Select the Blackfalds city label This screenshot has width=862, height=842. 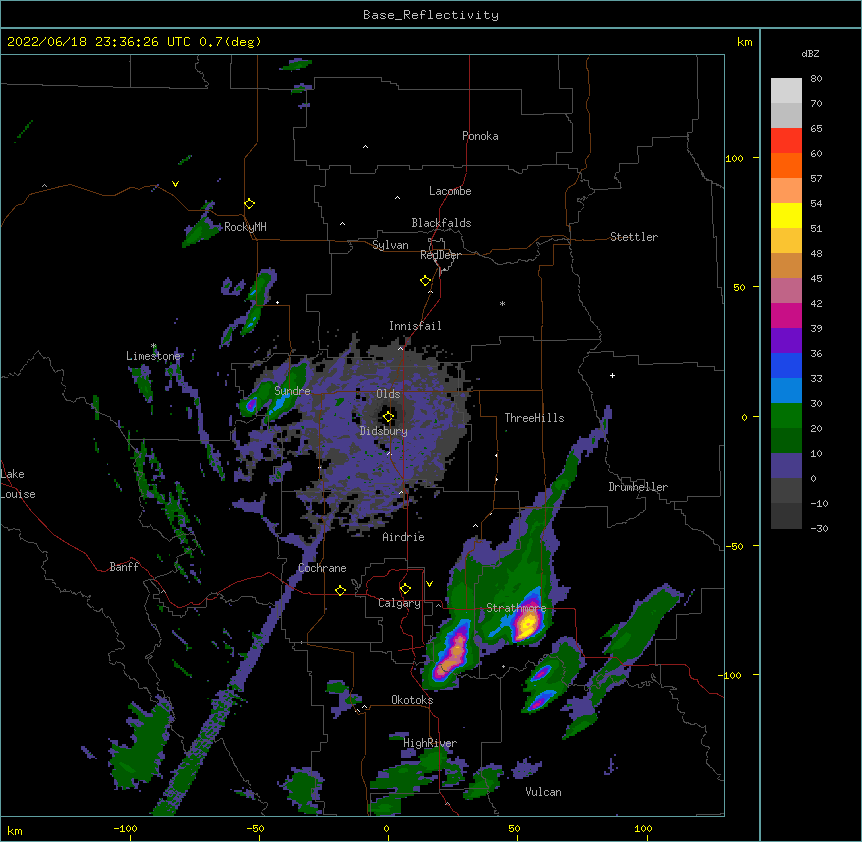[x=441, y=223]
